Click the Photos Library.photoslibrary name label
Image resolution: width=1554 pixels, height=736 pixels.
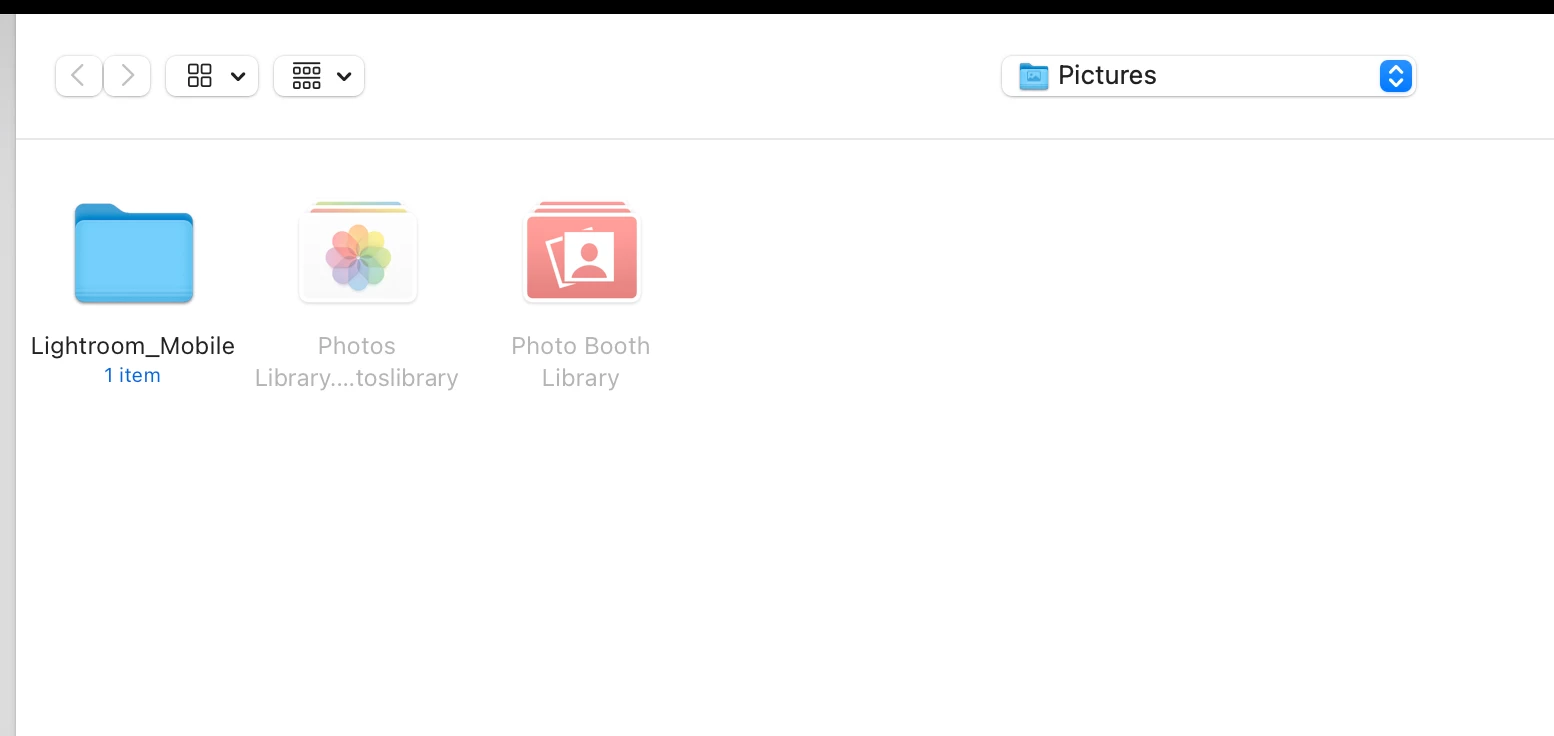357,362
